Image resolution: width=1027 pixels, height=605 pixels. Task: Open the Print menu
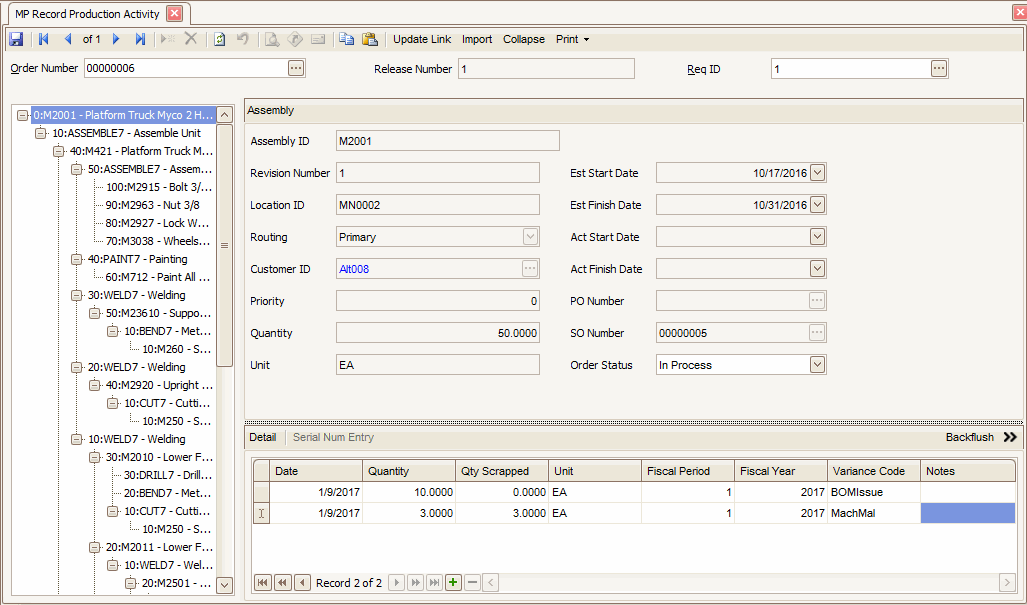point(572,39)
